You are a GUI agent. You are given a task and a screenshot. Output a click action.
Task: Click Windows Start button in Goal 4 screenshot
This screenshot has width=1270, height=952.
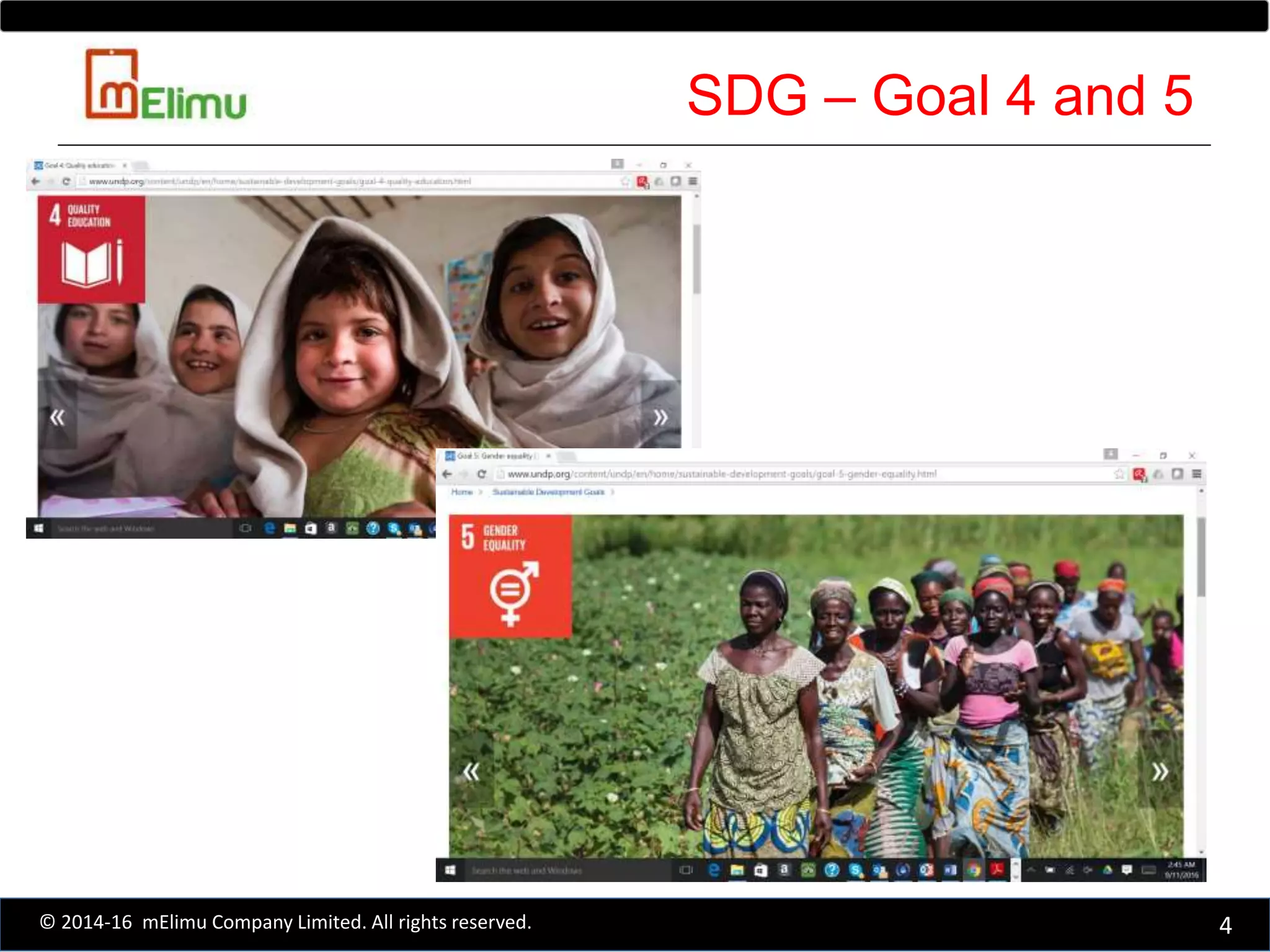[38, 528]
